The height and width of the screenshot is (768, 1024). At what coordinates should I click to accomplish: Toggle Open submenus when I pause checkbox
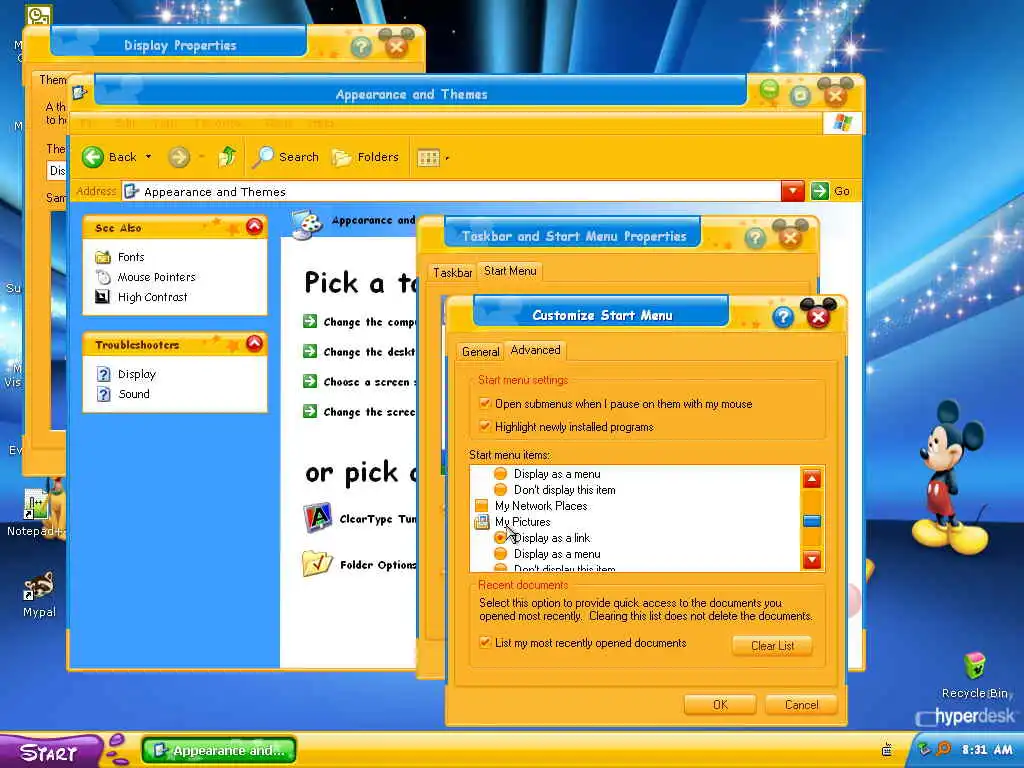485,403
